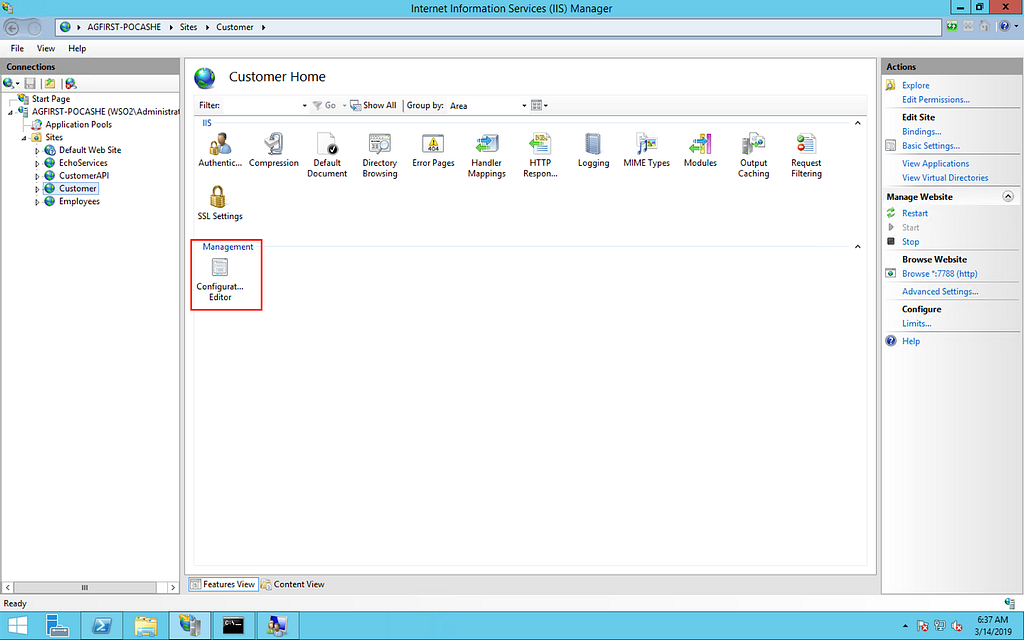The width and height of the screenshot is (1024, 640).
Task: Click the Up folder icon in Connections toolbar
Action: (x=50, y=84)
